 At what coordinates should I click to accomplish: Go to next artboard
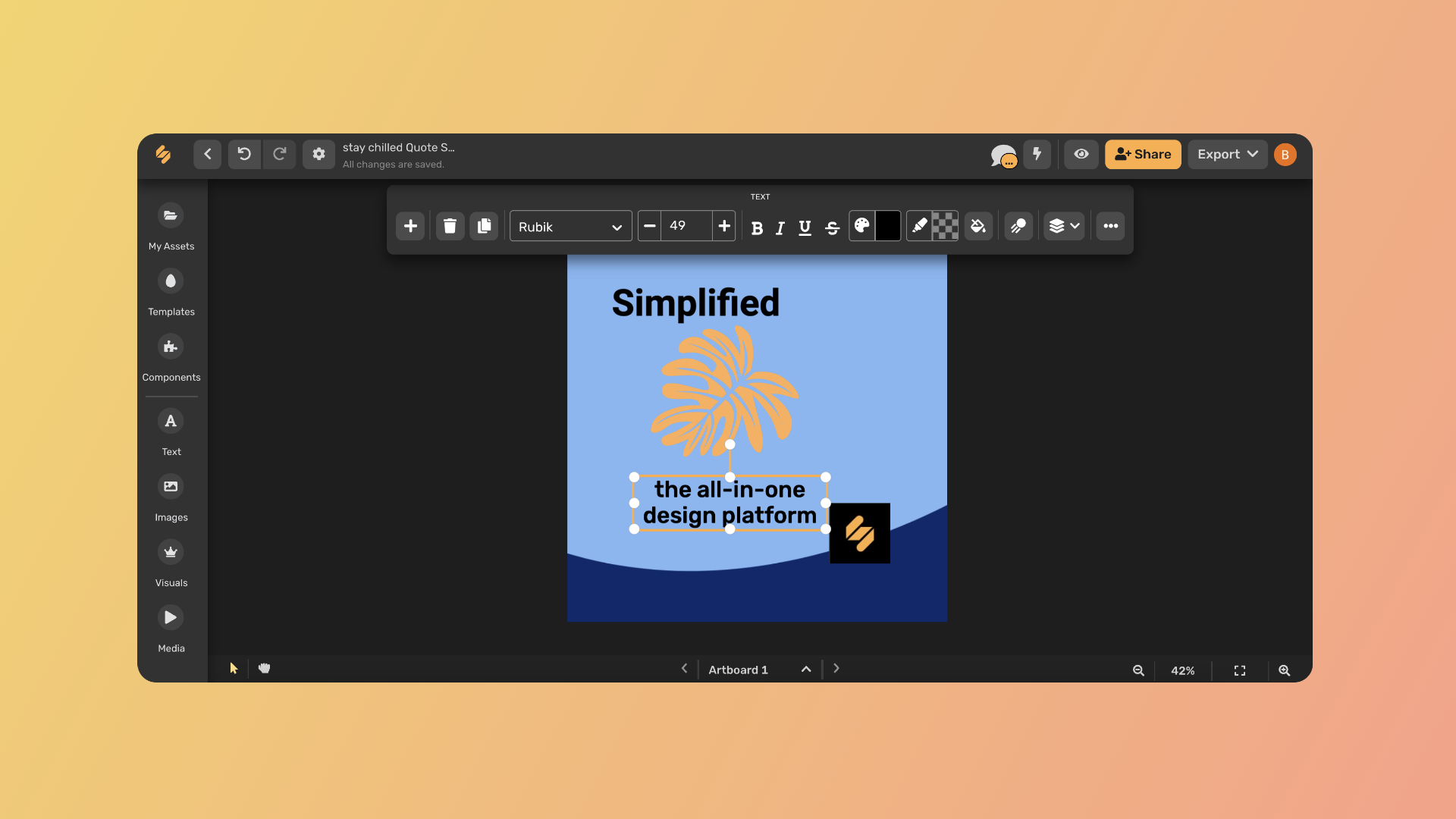(836, 669)
